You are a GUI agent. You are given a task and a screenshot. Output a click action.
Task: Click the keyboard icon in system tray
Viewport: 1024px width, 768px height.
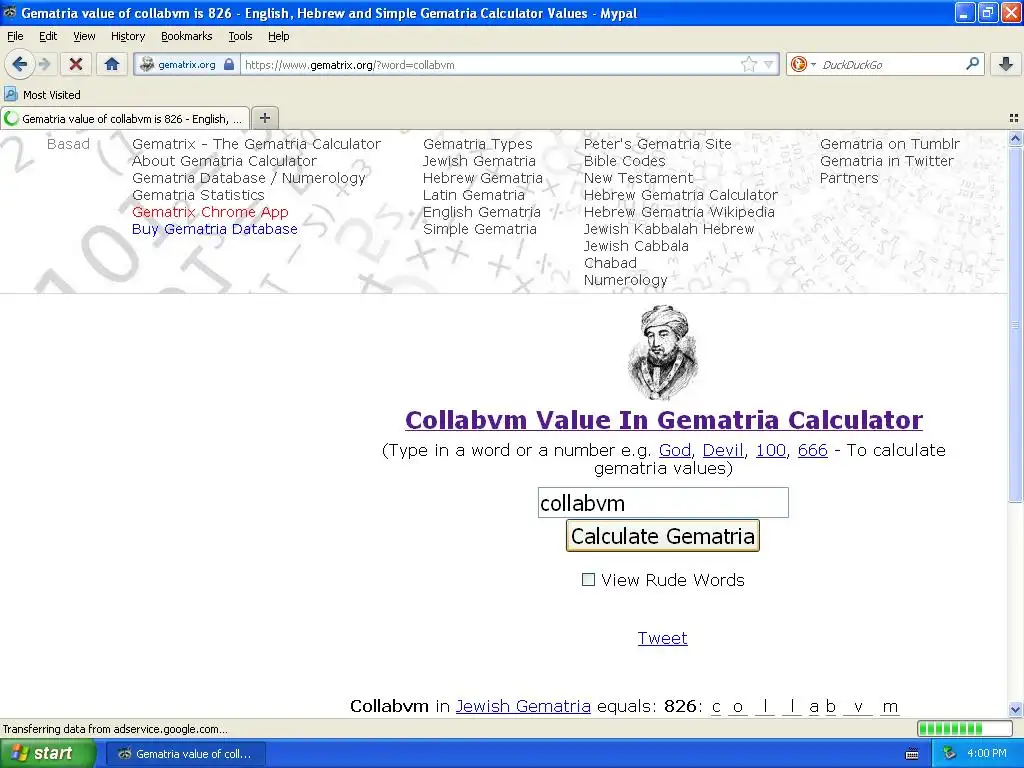point(912,754)
